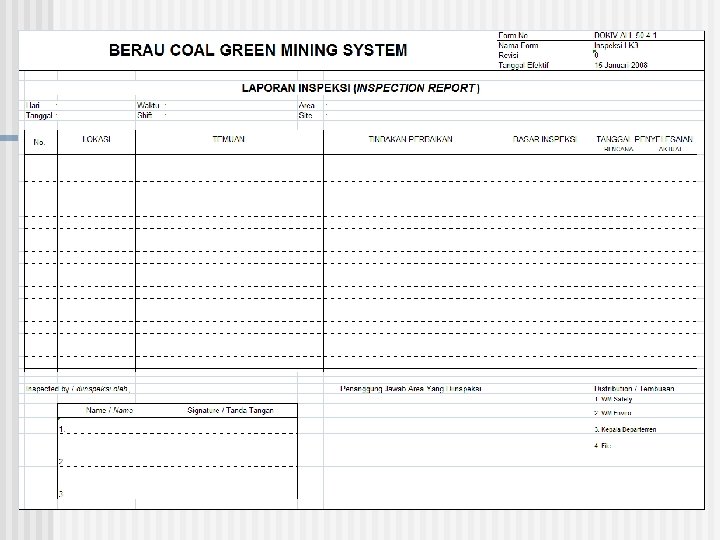
Task: Click 'Penanggung Jawab Area Yang Diinspeksi' label
Action: tap(411, 389)
